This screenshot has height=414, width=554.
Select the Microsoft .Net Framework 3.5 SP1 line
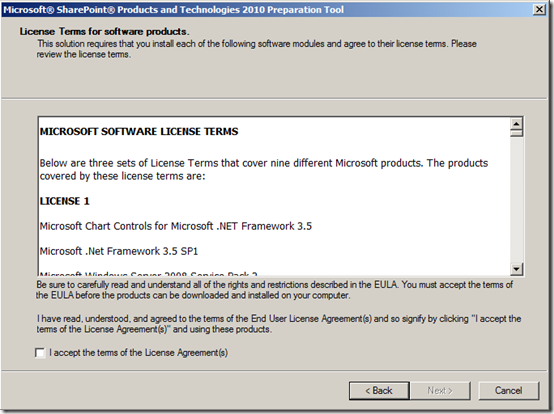(119, 251)
